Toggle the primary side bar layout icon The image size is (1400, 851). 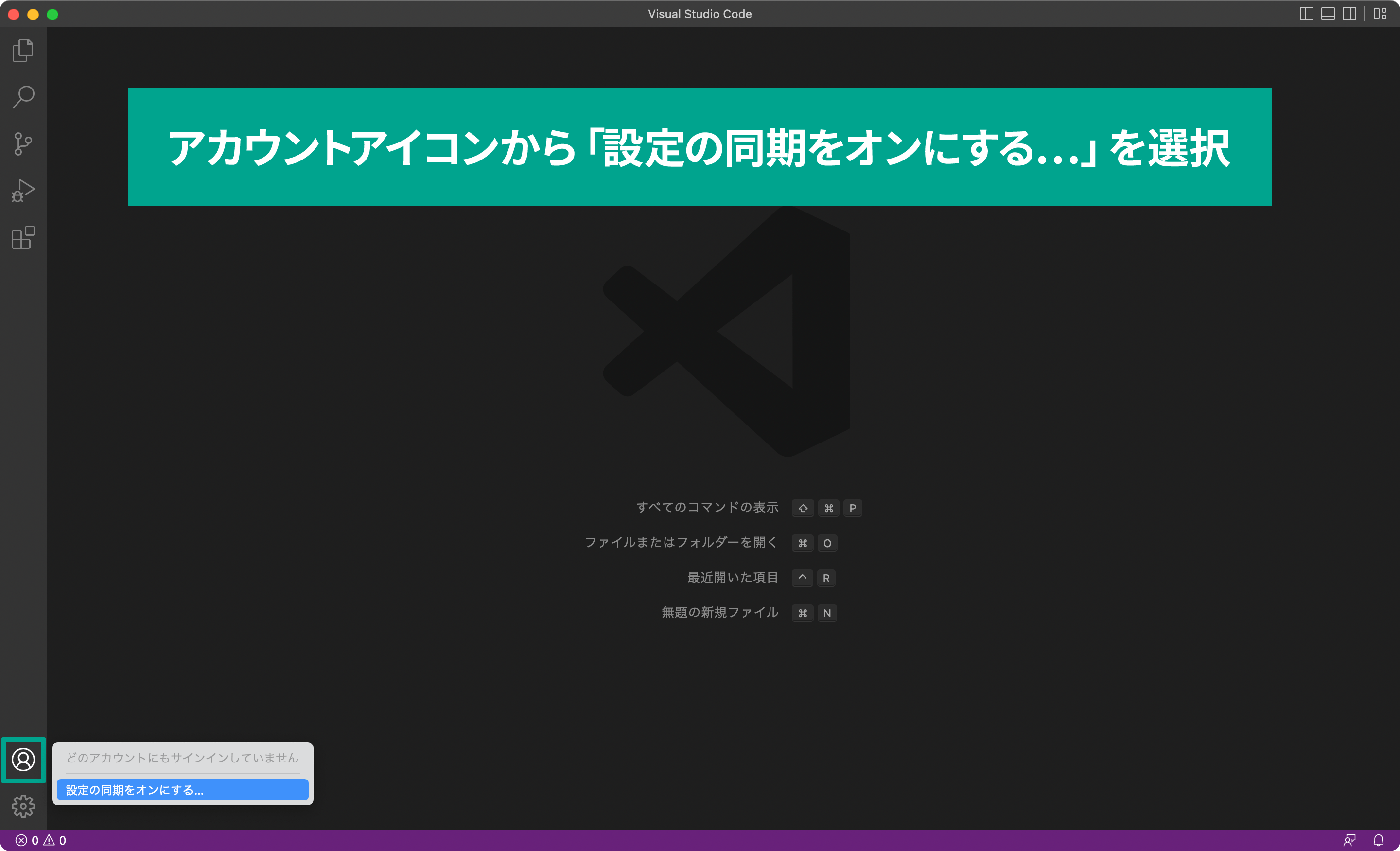click(x=1306, y=14)
